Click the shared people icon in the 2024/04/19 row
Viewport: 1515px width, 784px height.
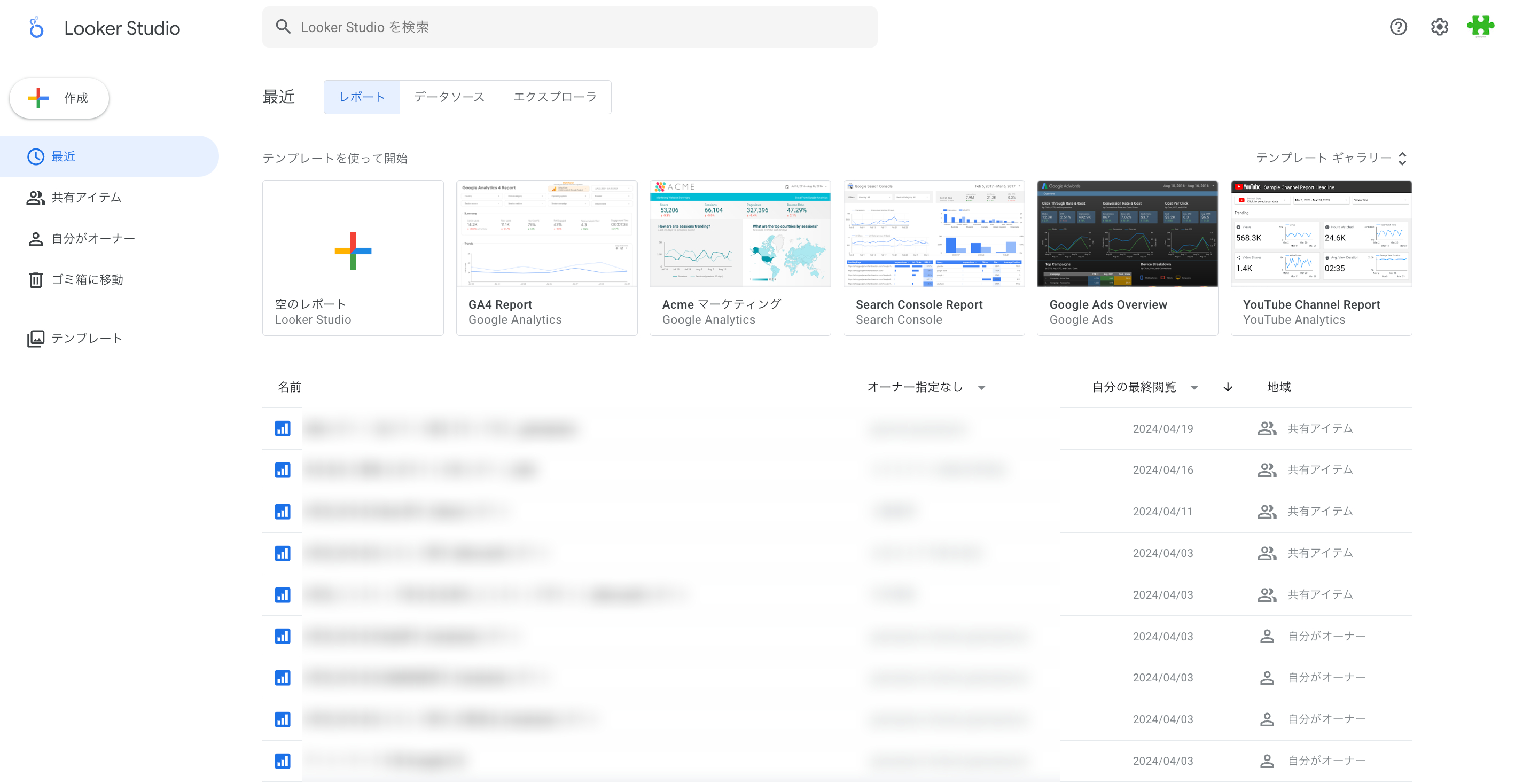tap(1266, 429)
